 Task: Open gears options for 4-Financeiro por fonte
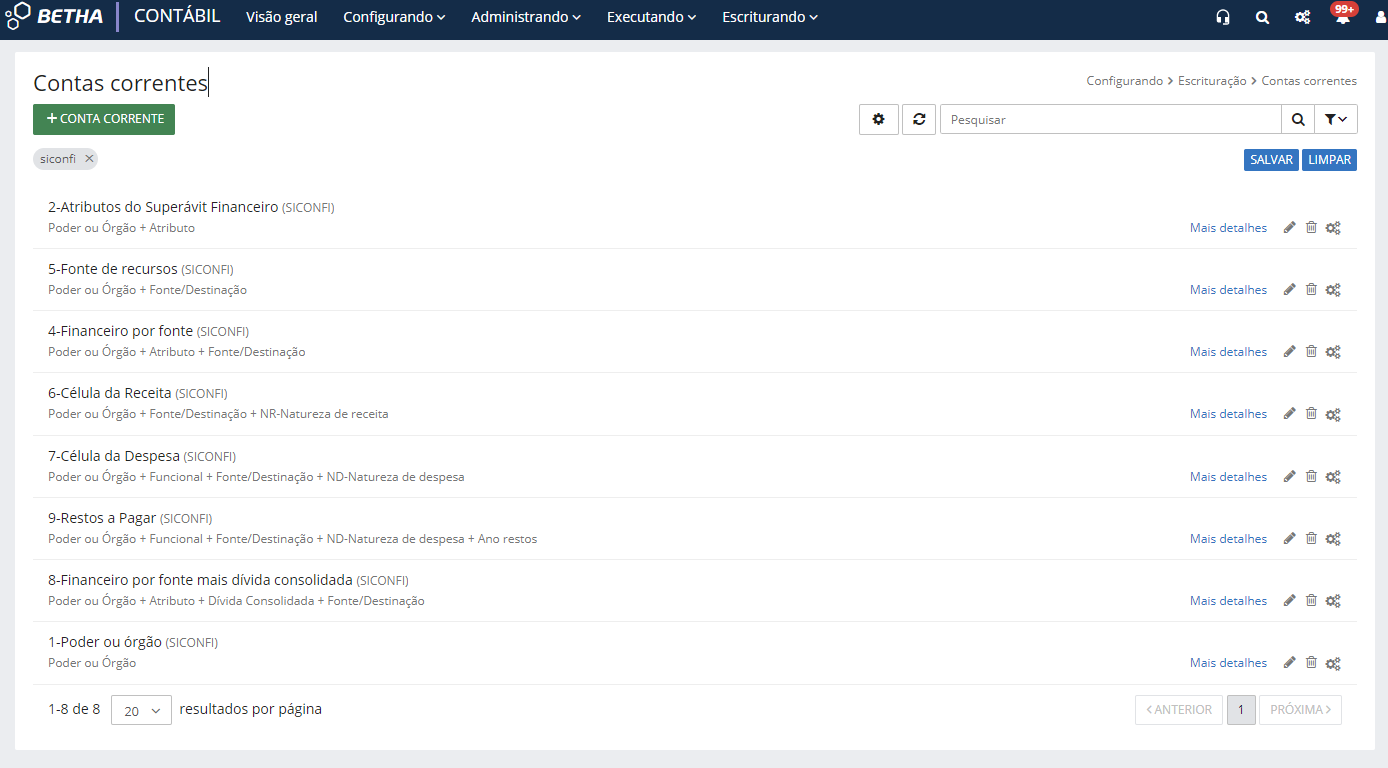click(x=1333, y=352)
